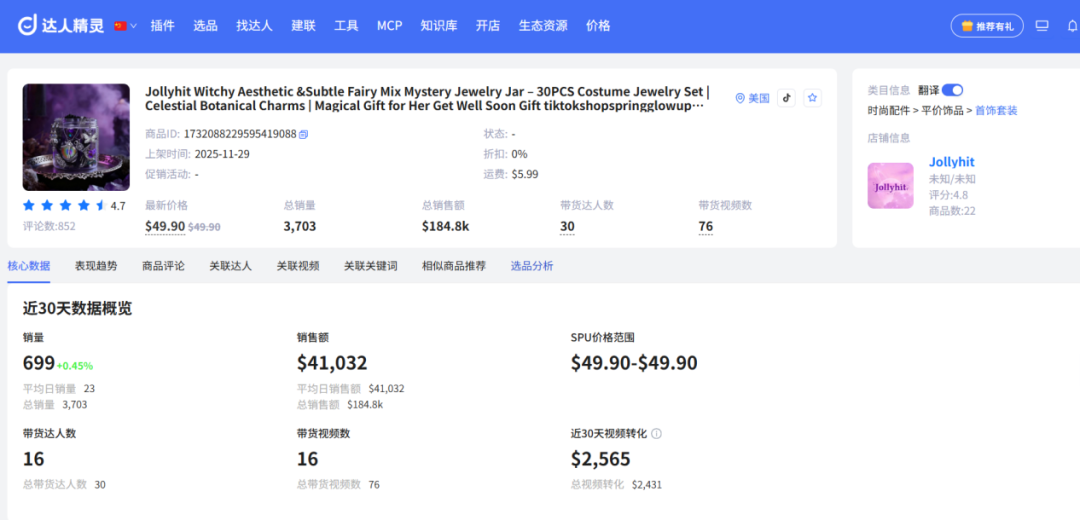Click the 上架时间 2025-11-29 value

222,154
